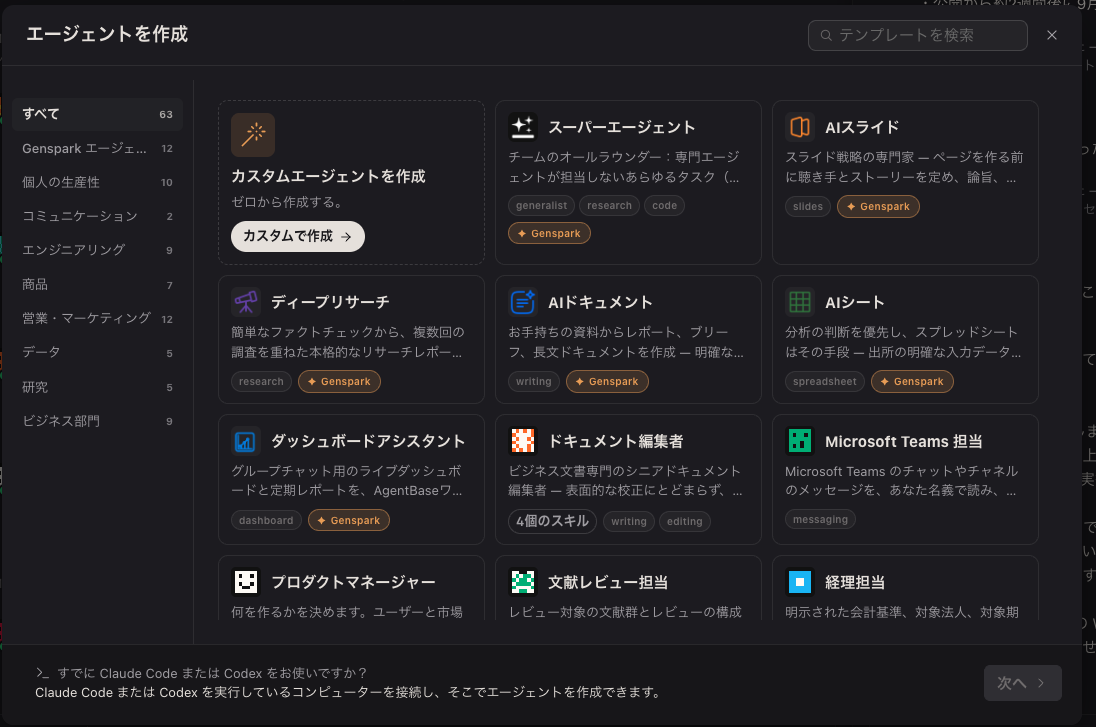Click the slides tag

click(807, 206)
